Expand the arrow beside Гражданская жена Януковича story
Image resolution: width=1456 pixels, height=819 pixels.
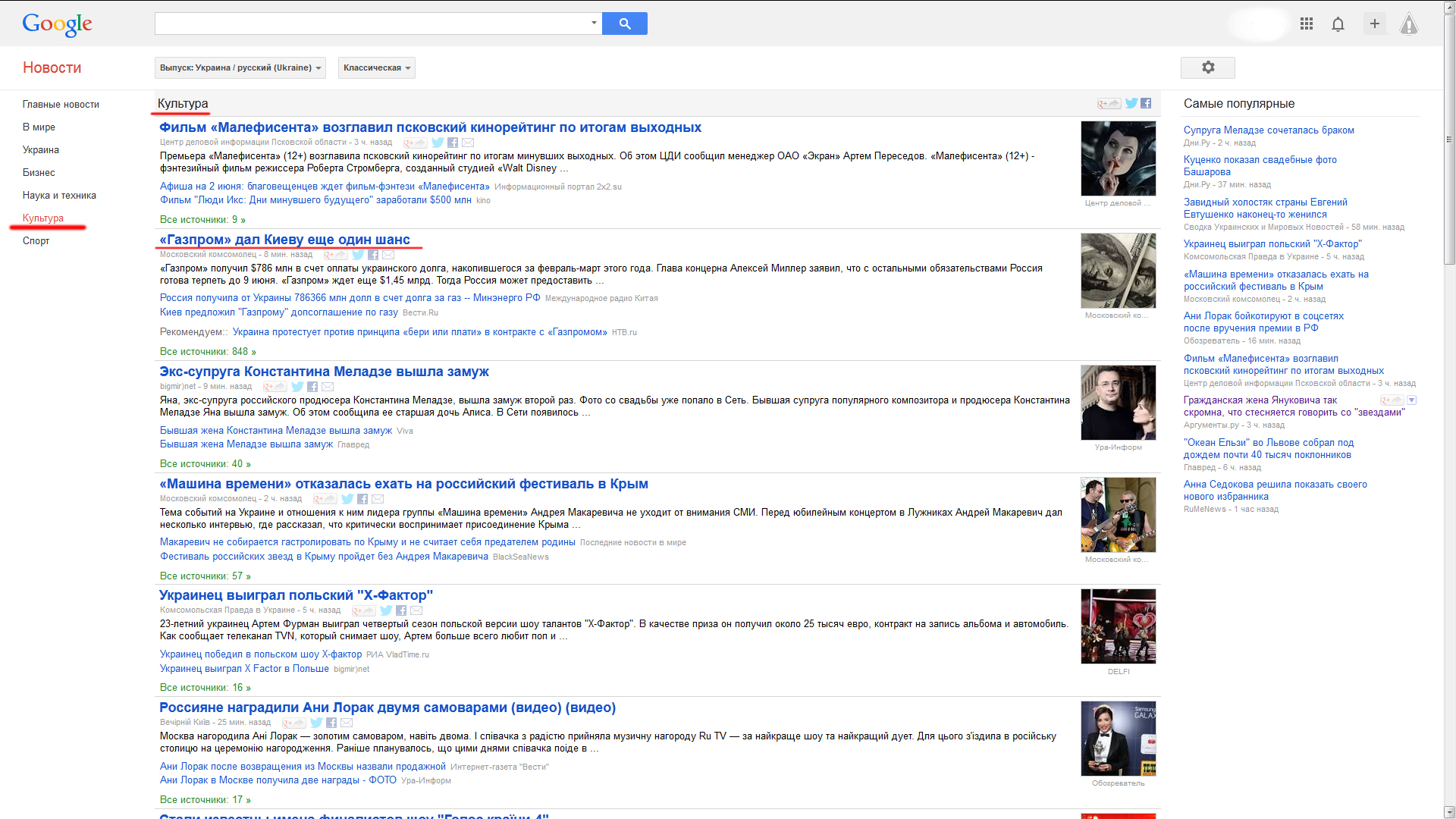pyautogui.click(x=1411, y=400)
